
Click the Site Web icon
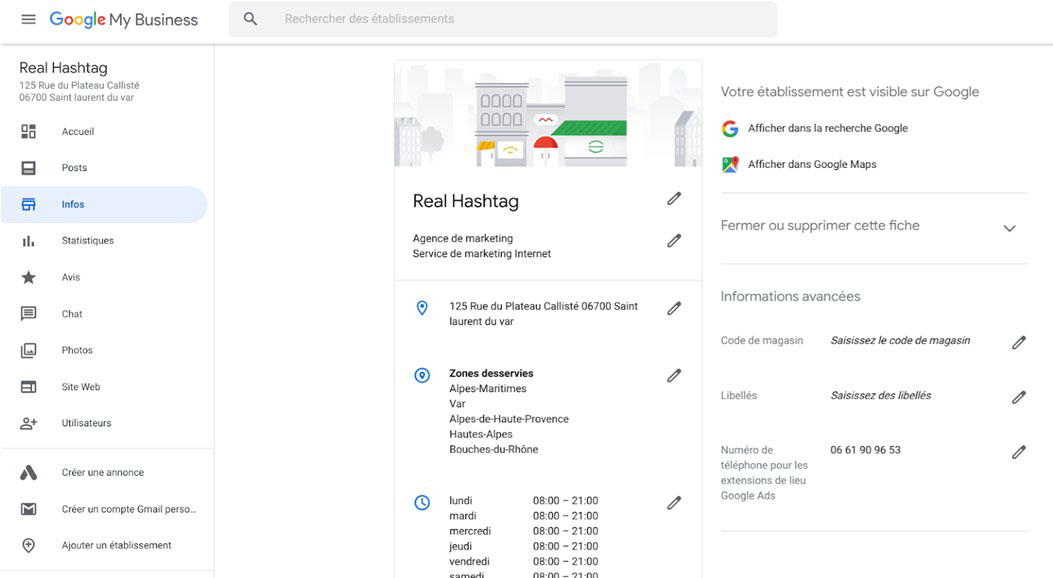coord(28,387)
